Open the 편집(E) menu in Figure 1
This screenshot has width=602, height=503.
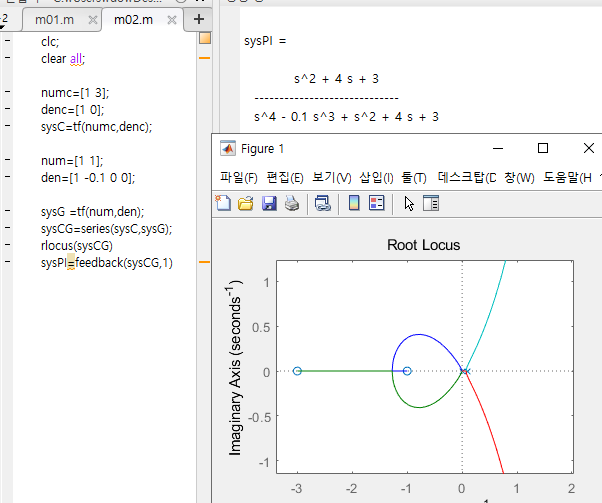(285, 177)
